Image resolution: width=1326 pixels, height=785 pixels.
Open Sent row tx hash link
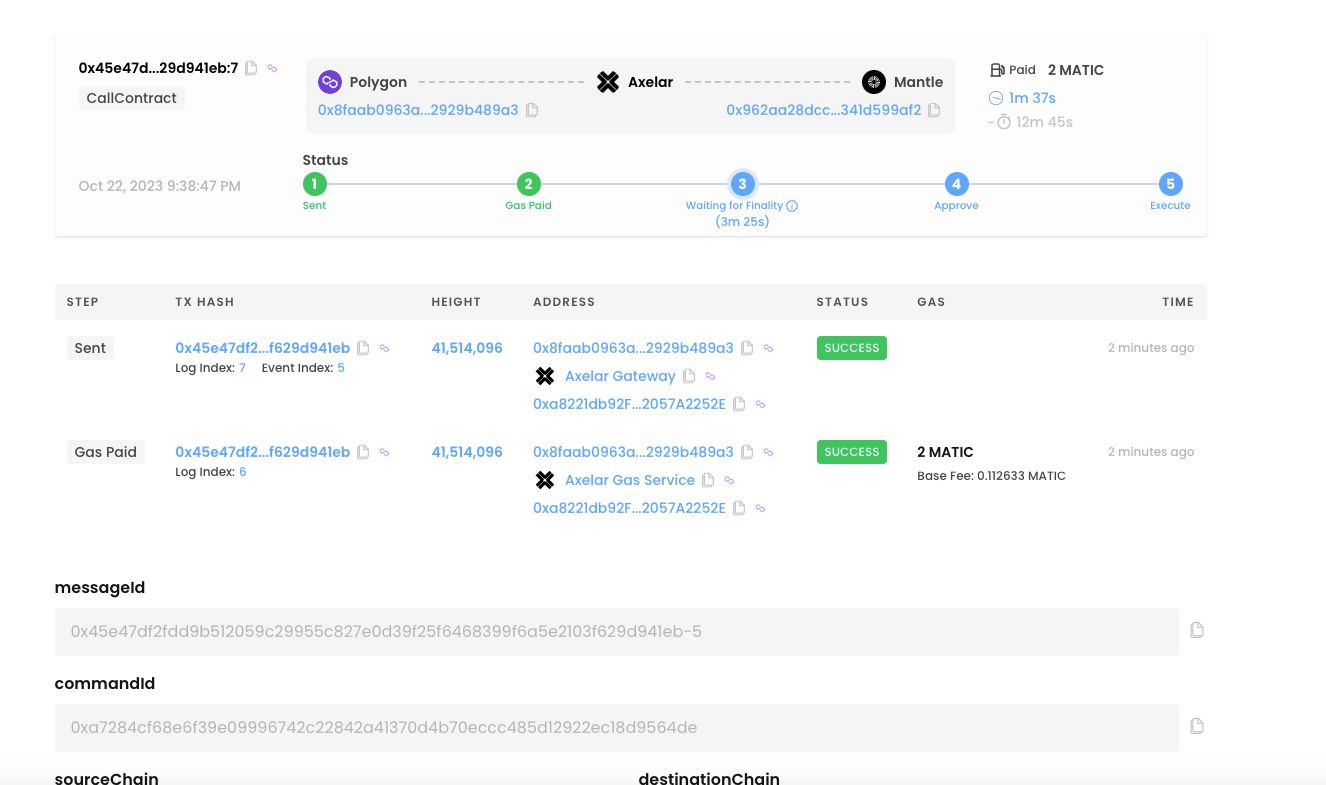tap(263, 348)
